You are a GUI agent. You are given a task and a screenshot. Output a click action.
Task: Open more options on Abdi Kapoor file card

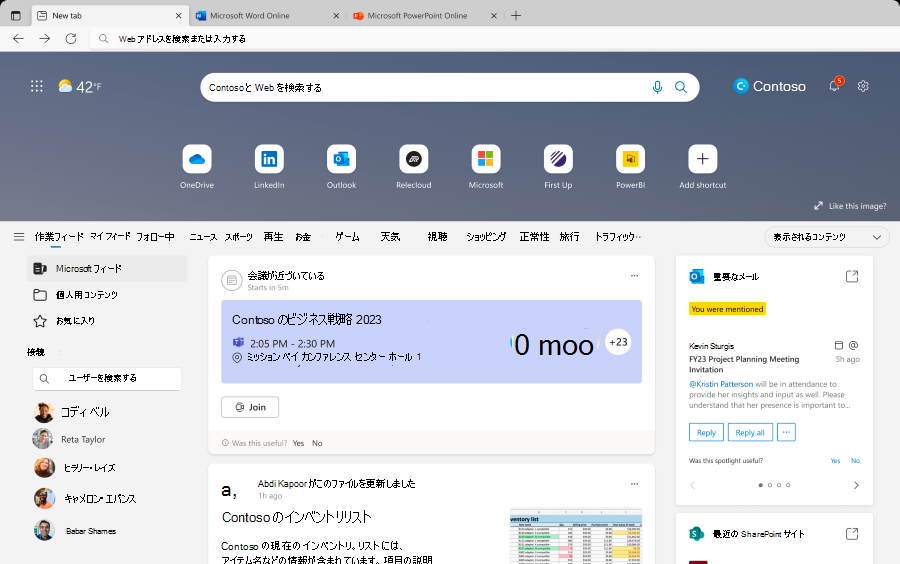click(634, 484)
